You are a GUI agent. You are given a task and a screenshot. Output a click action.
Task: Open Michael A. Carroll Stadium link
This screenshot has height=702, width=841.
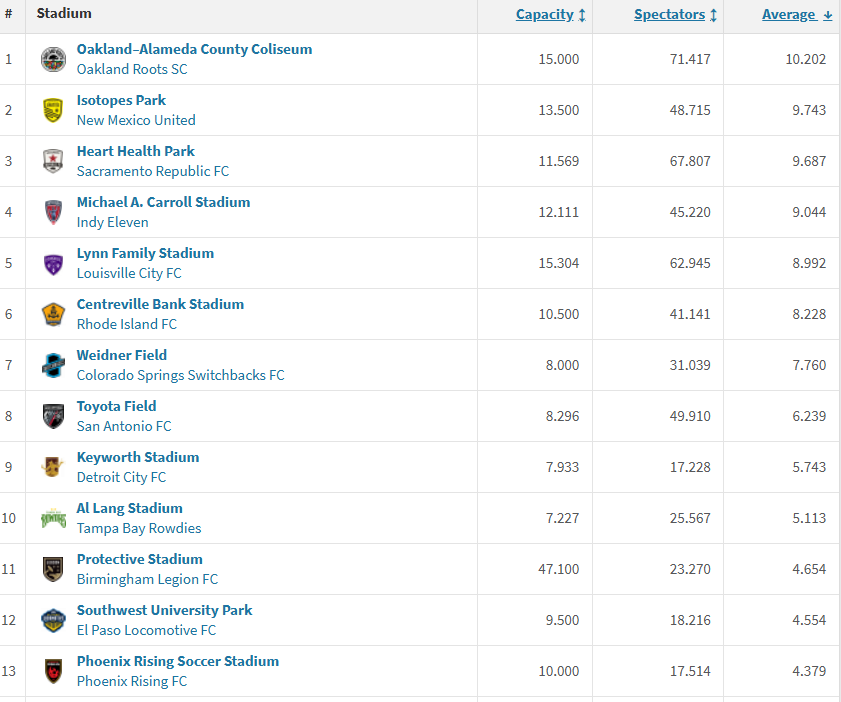pos(163,202)
